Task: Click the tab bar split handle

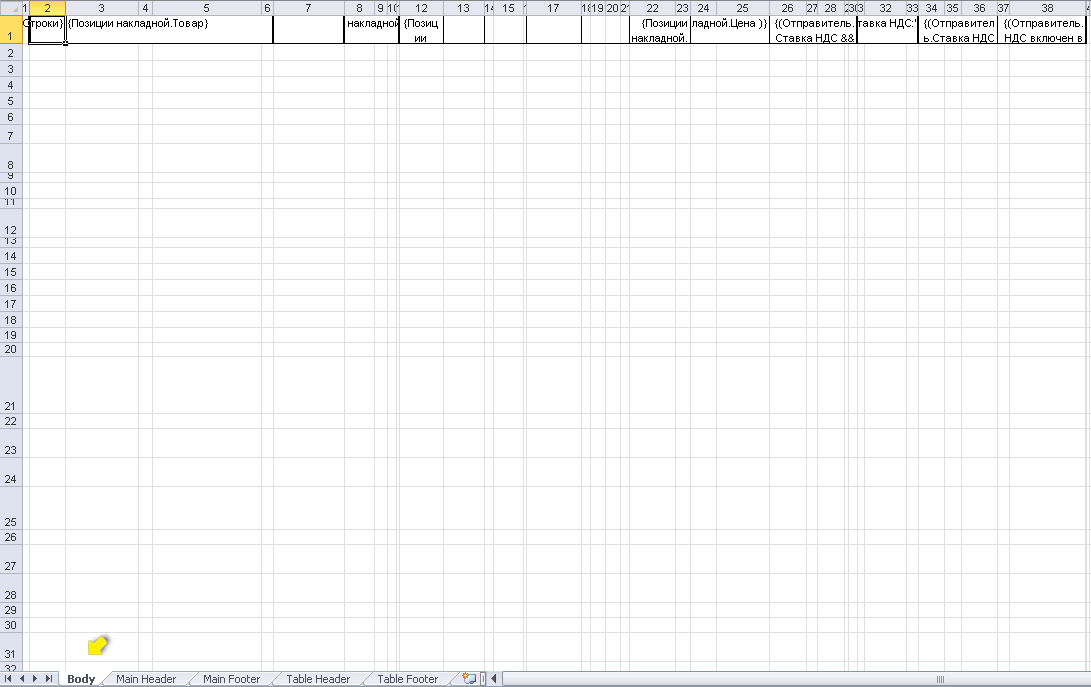Action: (x=483, y=679)
